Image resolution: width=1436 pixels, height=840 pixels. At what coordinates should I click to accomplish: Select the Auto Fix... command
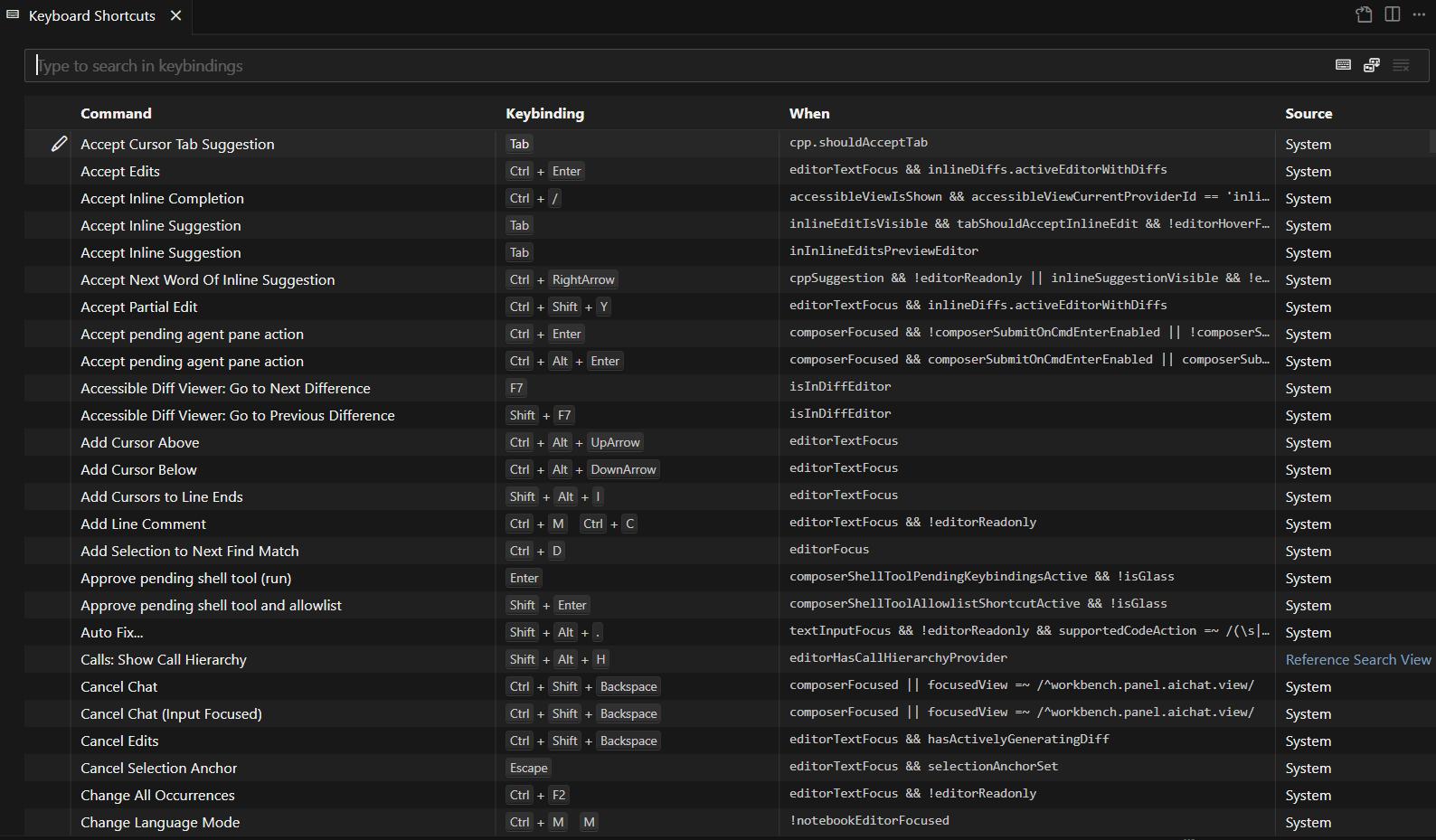pyautogui.click(x=111, y=632)
